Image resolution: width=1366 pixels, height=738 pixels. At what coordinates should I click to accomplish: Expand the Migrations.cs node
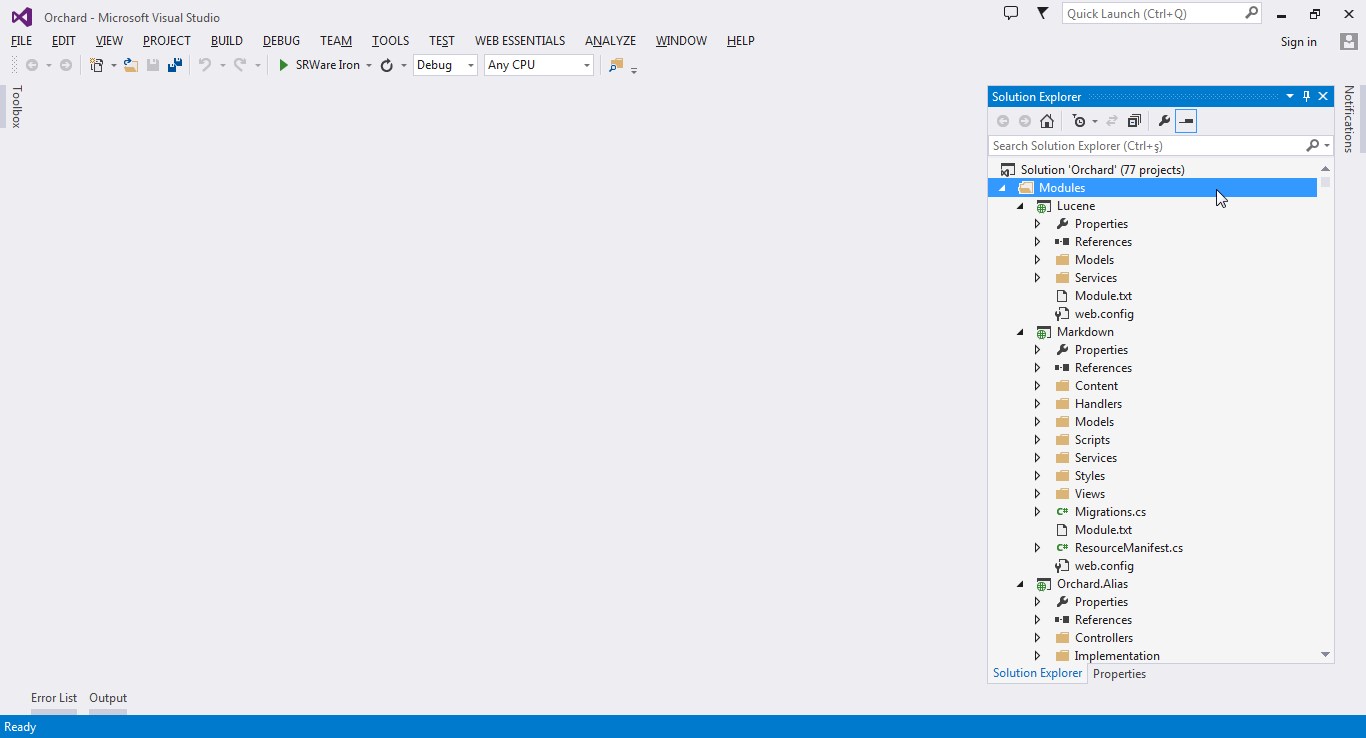pos(1038,512)
